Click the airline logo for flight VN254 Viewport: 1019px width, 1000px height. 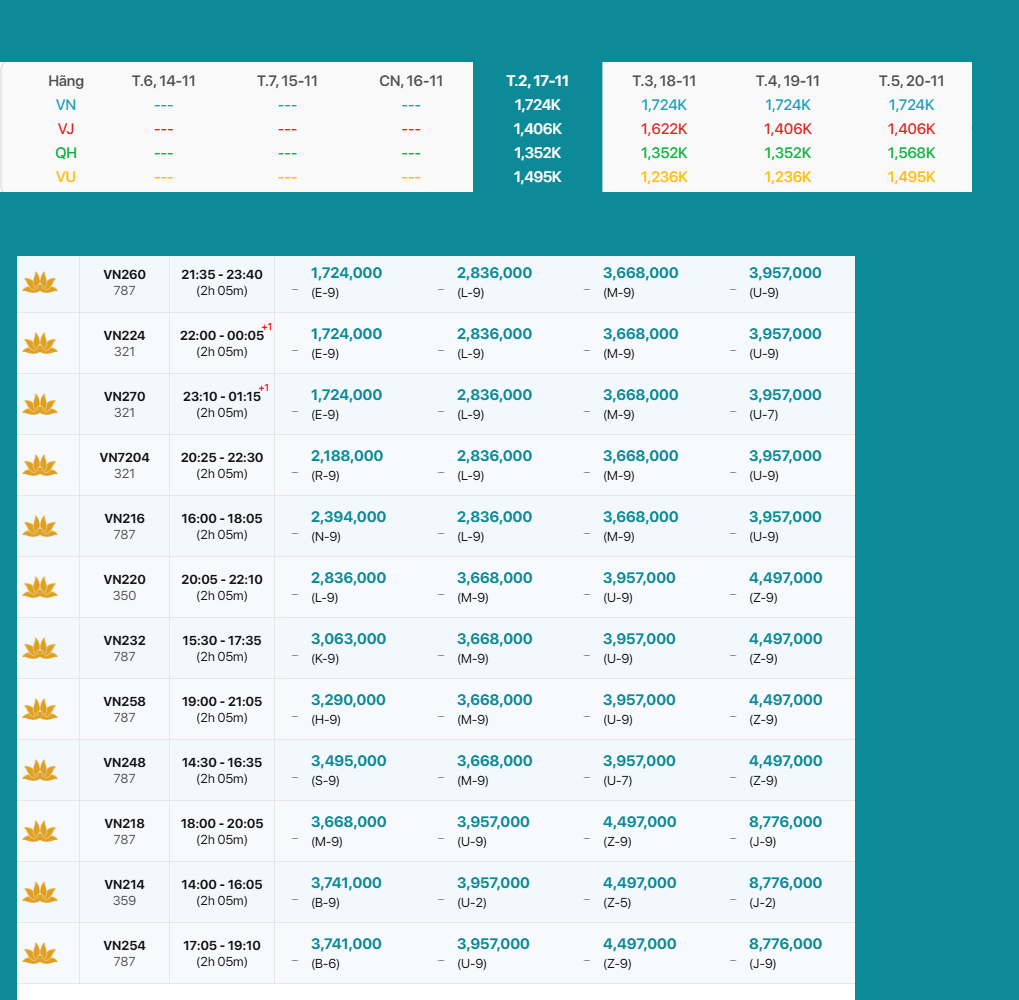[41, 954]
